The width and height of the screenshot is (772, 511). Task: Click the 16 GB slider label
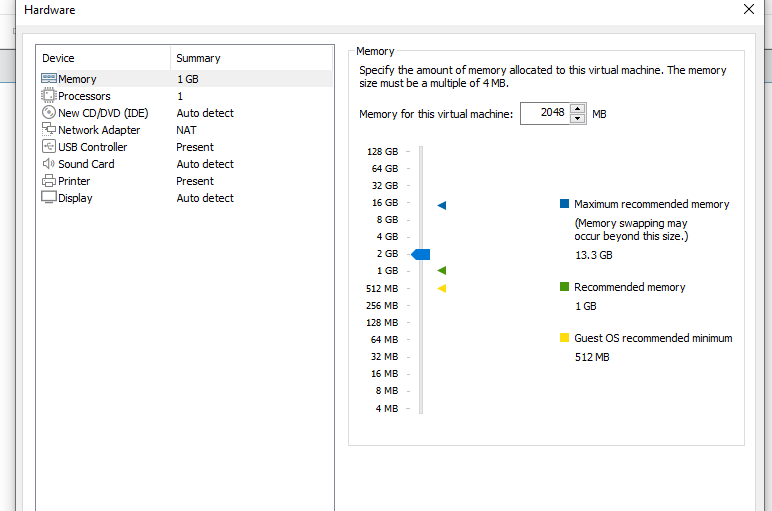pyautogui.click(x=385, y=202)
